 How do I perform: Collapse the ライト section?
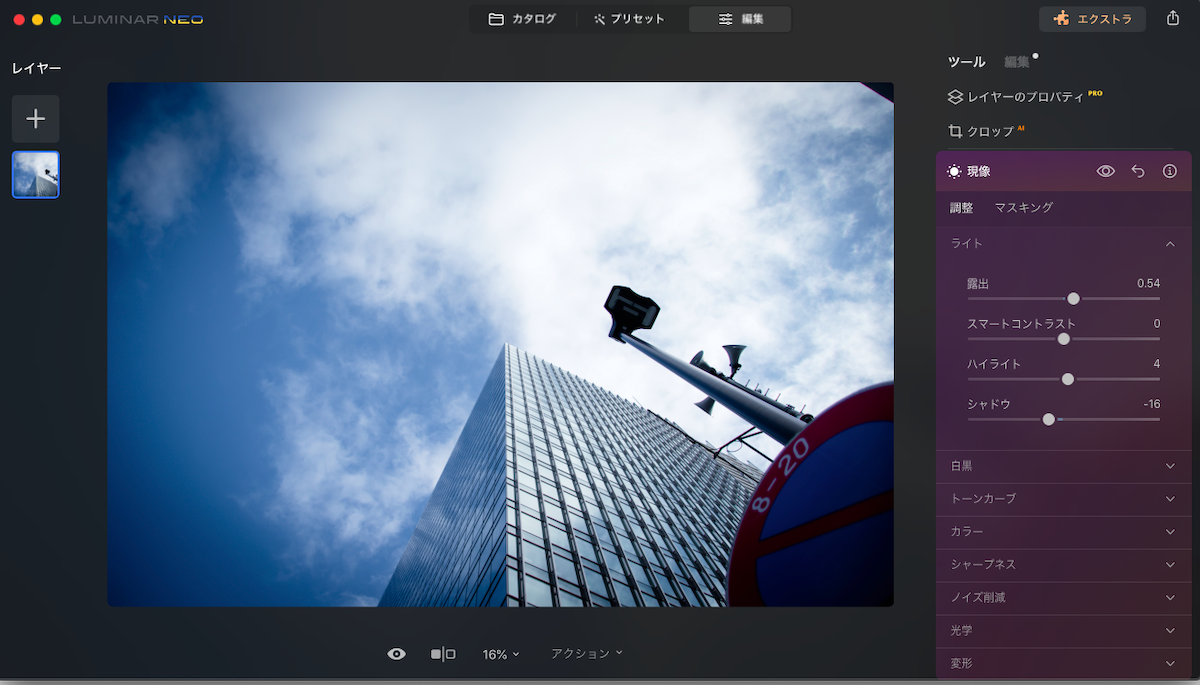1170,244
